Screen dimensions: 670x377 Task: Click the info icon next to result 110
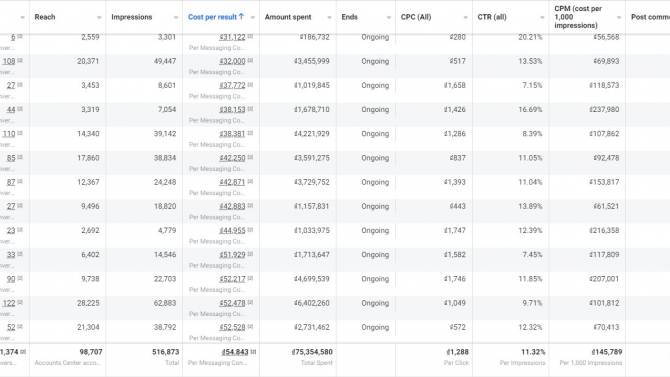pos(20,133)
